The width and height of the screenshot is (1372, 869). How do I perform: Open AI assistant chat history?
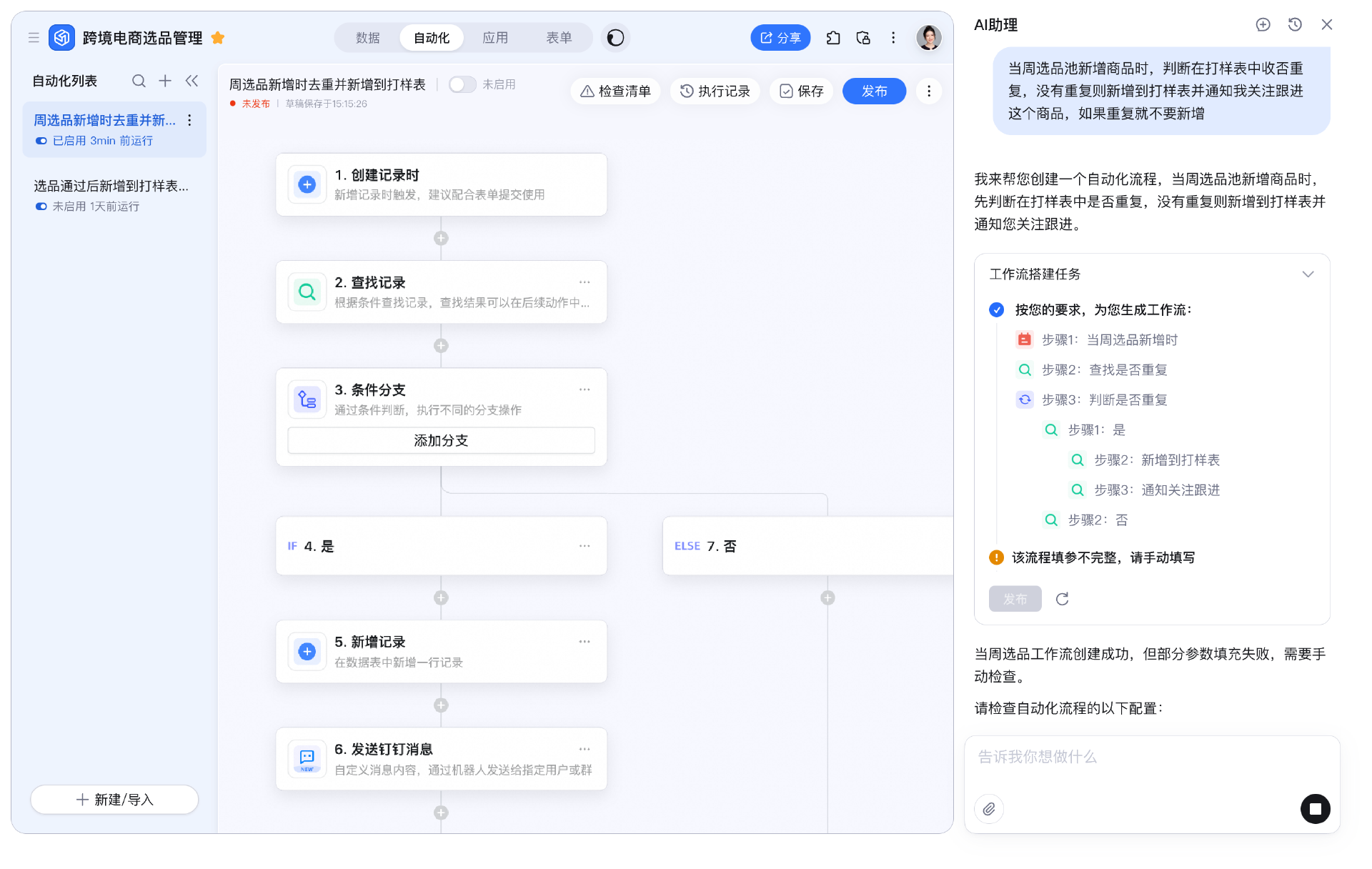[1295, 25]
